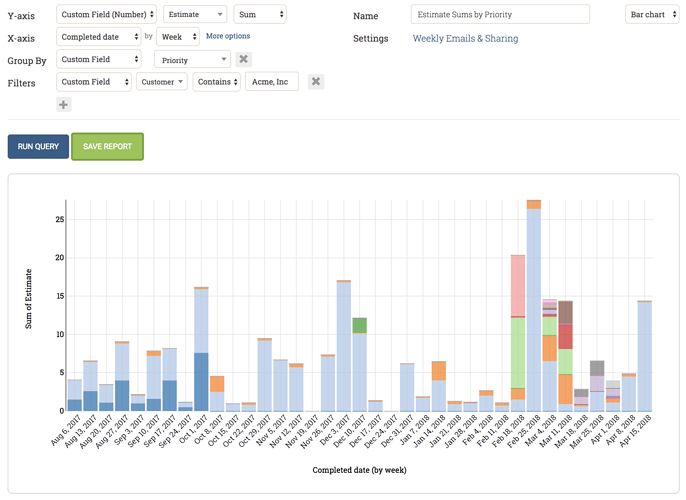The height and width of the screenshot is (500, 686).
Task: Open the Group By Custom Field dropdown
Action: pyautogui.click(x=99, y=59)
